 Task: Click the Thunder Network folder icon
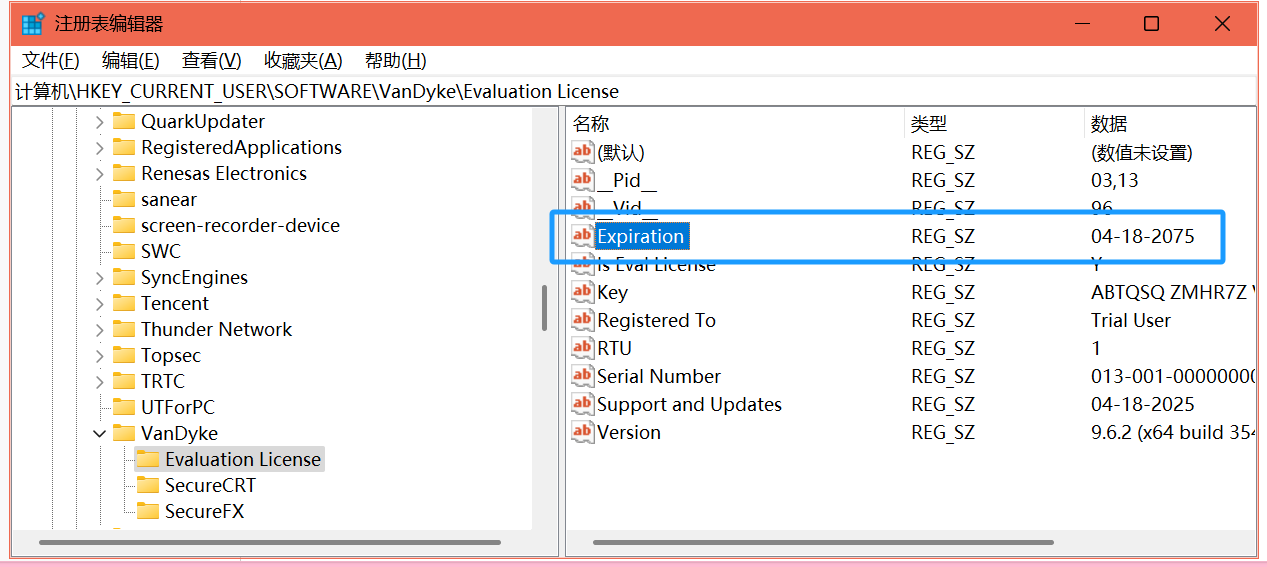[124, 329]
